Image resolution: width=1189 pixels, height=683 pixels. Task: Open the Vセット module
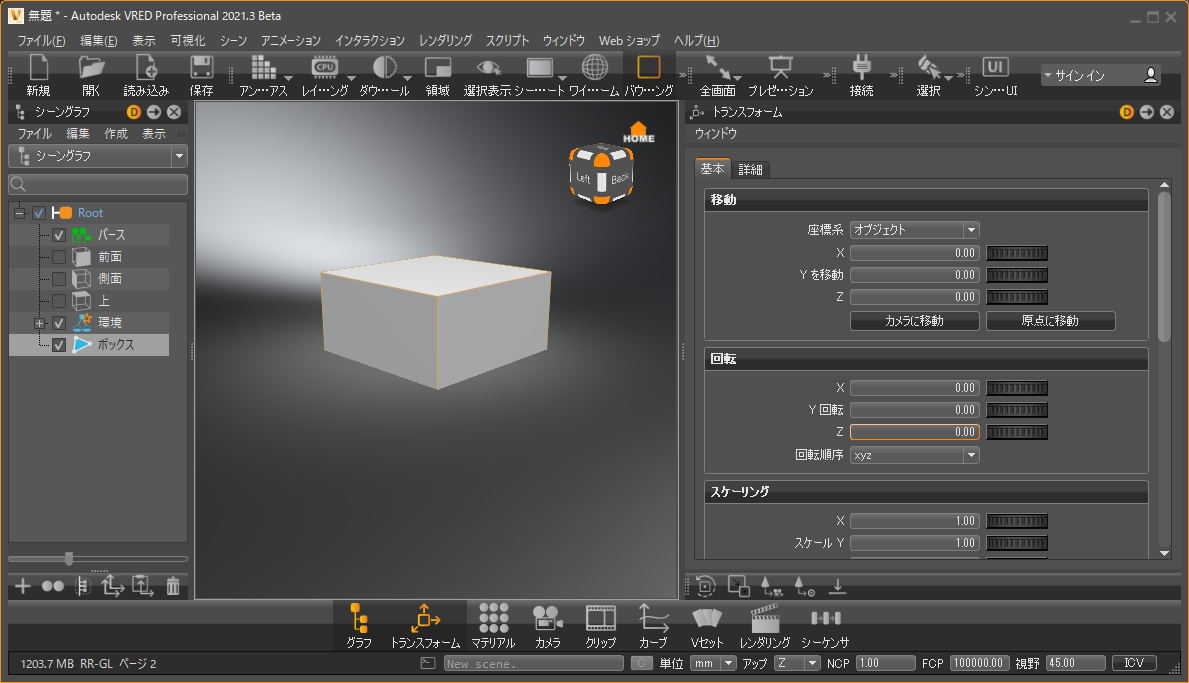point(707,626)
